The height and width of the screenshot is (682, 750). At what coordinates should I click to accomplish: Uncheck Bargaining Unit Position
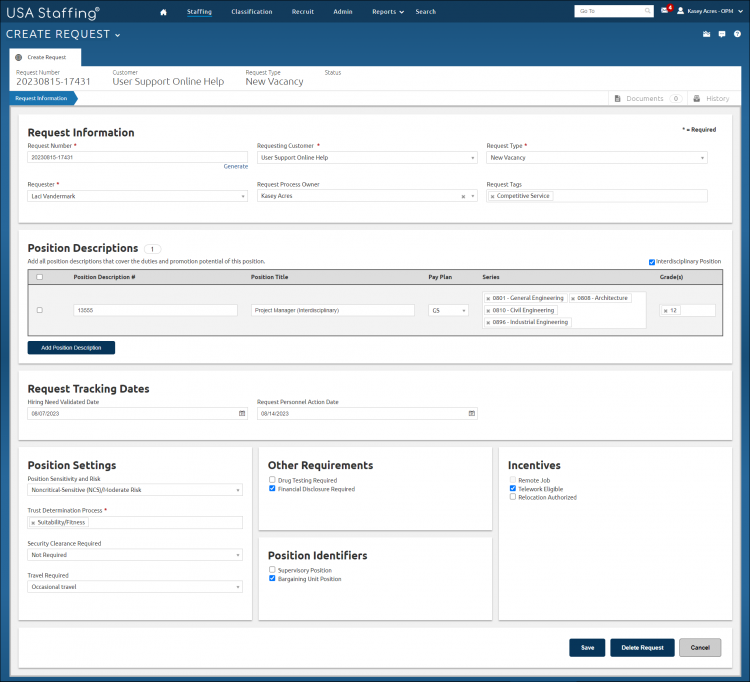(x=272, y=578)
